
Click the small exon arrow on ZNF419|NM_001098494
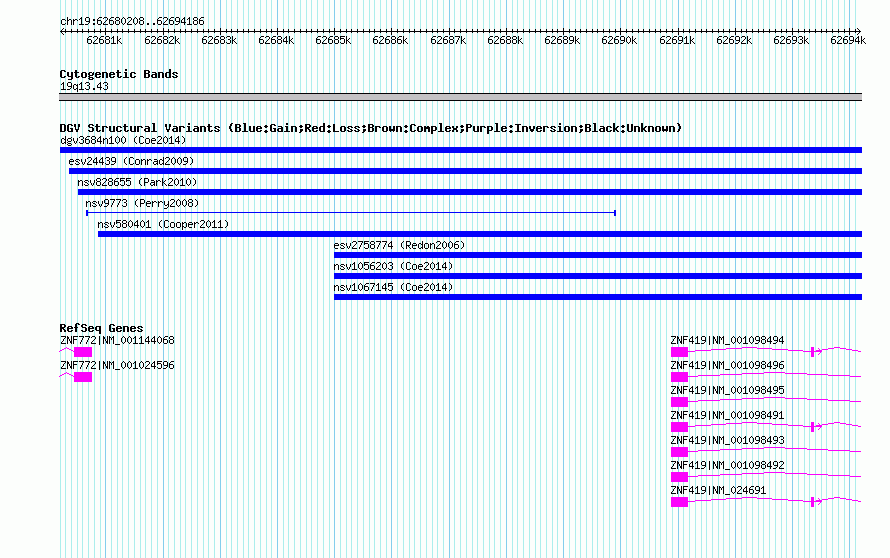pyautogui.click(x=816, y=352)
